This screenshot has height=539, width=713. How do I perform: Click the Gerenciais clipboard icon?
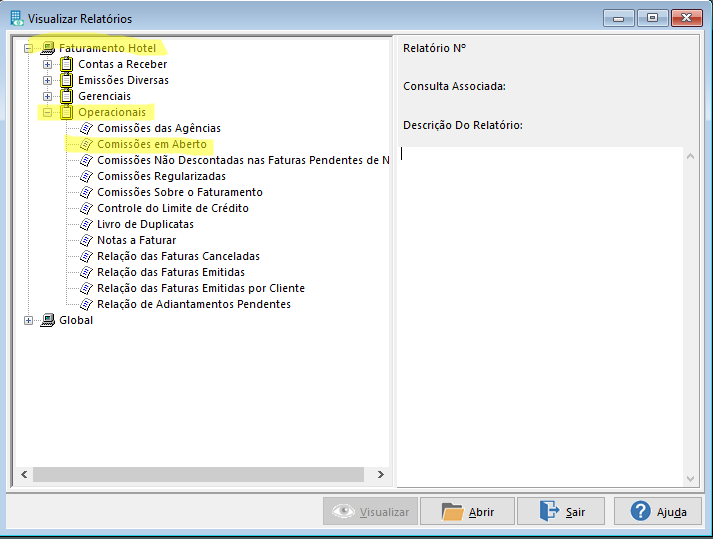pyautogui.click(x=66, y=96)
